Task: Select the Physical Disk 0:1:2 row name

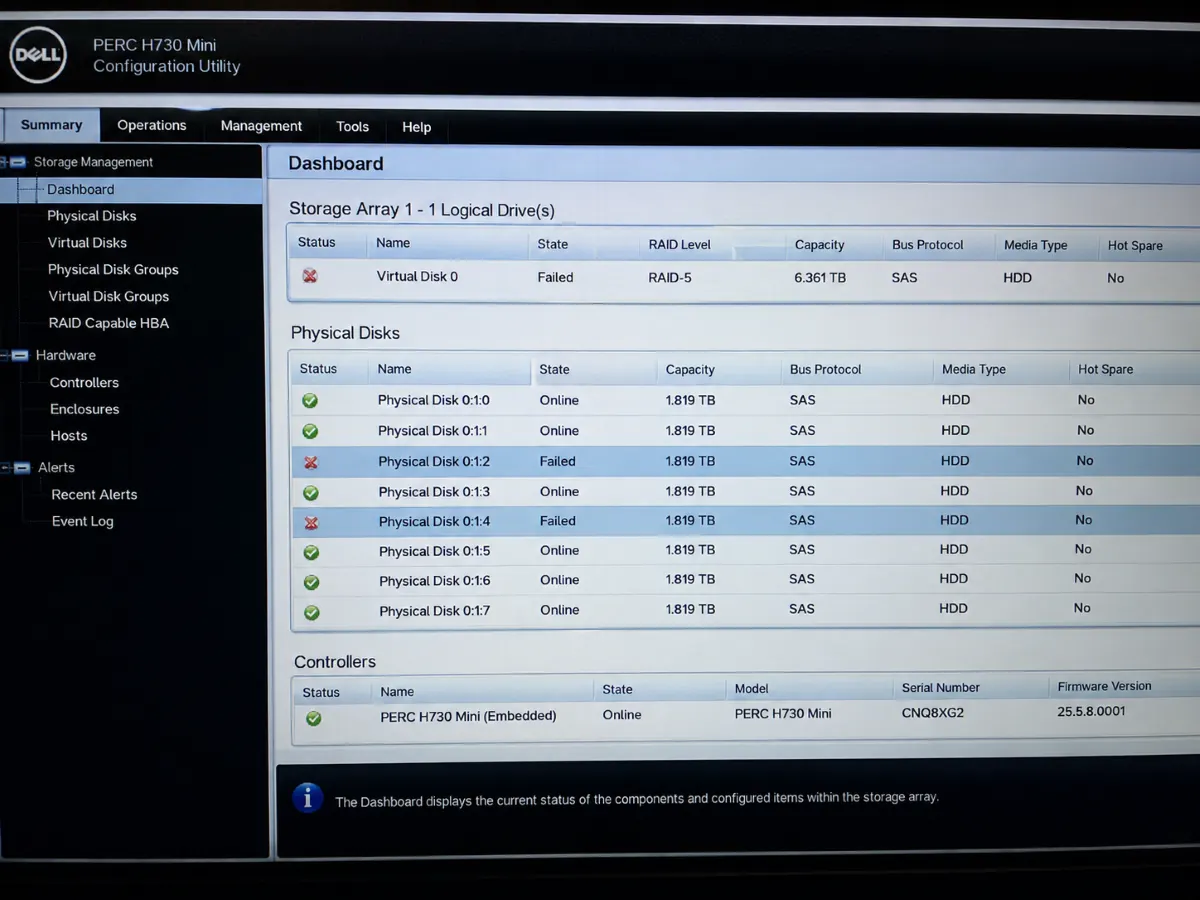Action: 435,462
